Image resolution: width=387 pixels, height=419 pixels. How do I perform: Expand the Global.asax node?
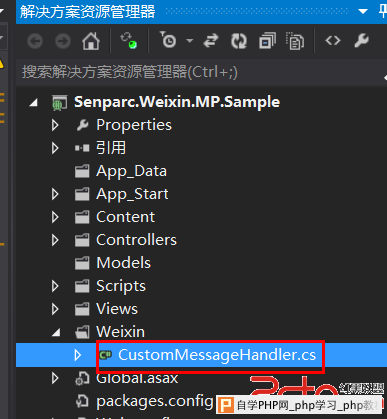[x=55, y=378]
